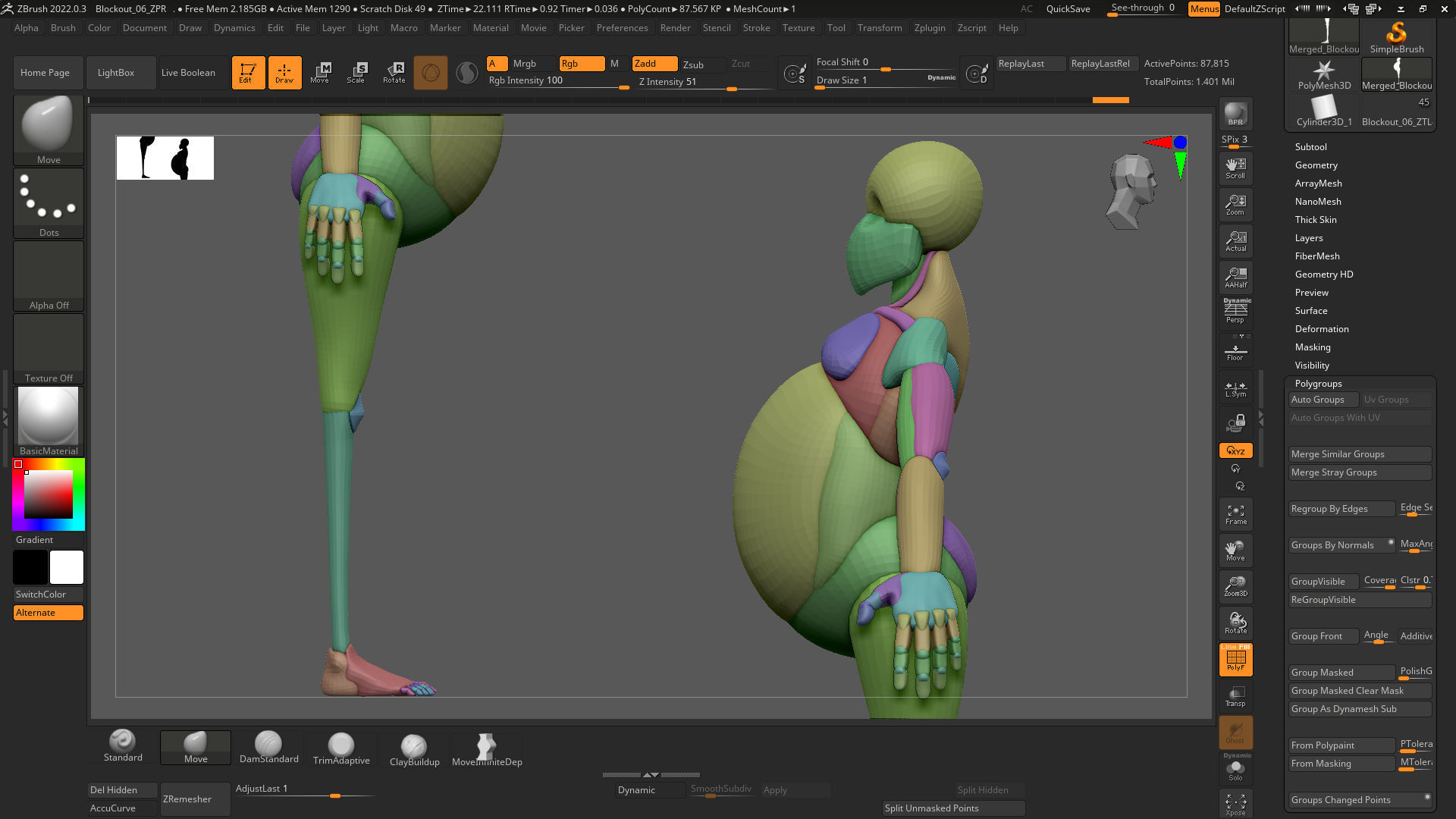Click the Xpose icon
1456x819 pixels.
coord(1235,805)
